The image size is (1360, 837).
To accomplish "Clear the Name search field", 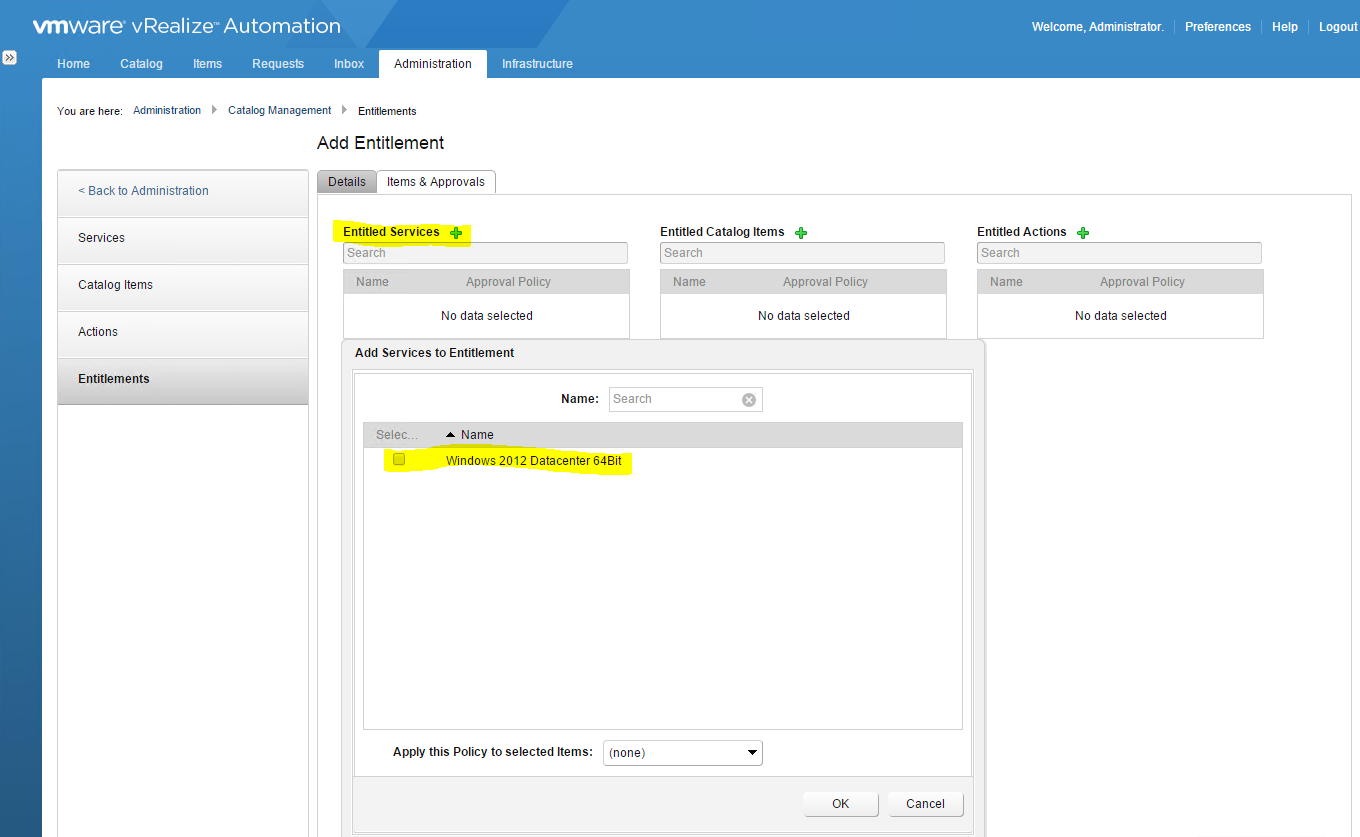I will [749, 400].
